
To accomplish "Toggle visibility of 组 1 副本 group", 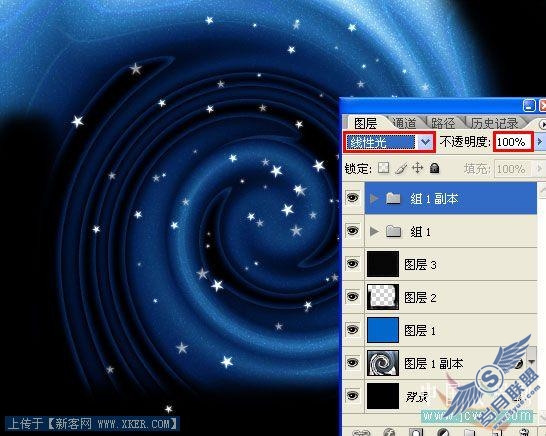I will (x=352, y=198).
